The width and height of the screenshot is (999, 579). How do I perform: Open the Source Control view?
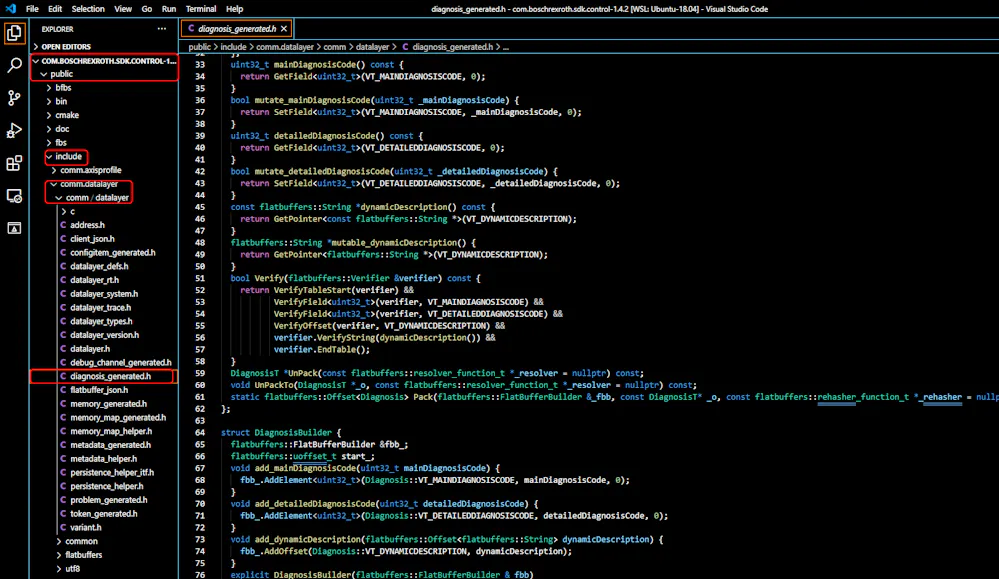[14, 97]
